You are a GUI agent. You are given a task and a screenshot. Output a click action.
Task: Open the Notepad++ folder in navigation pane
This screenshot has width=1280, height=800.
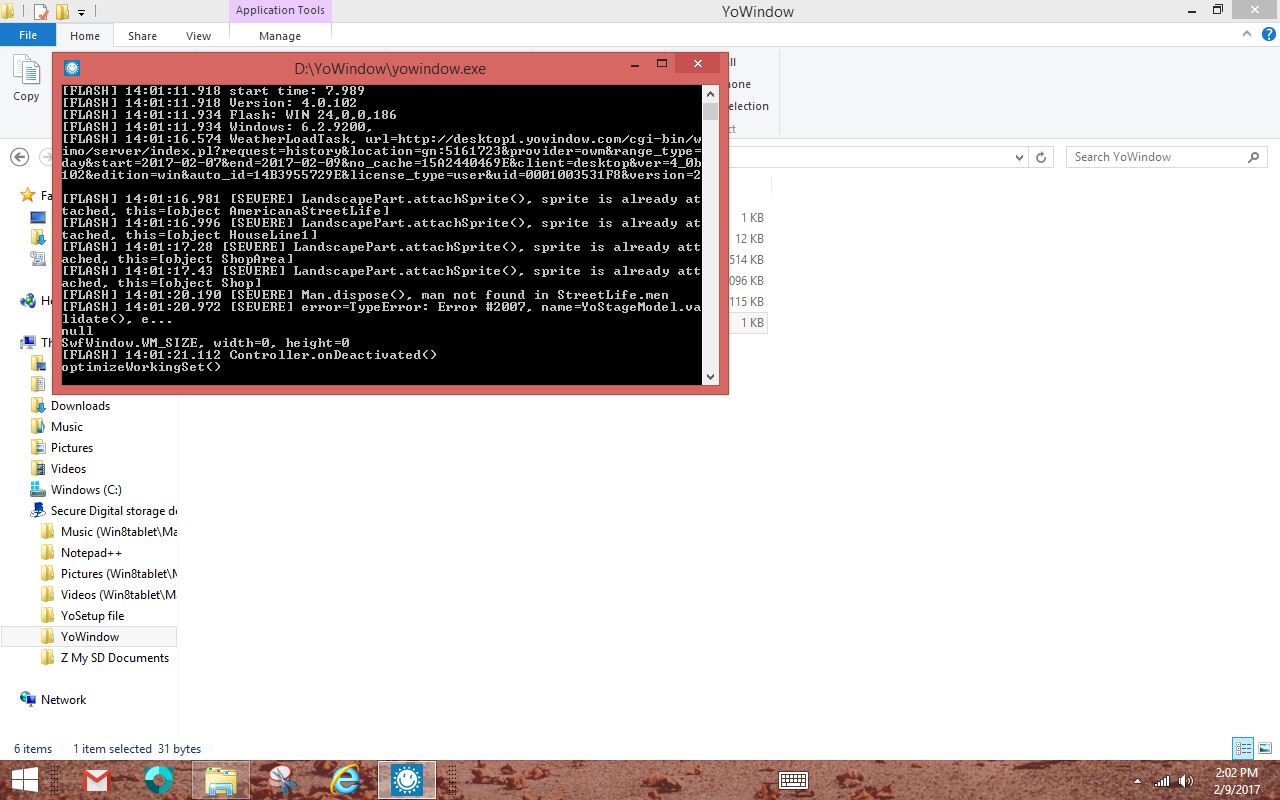click(x=91, y=553)
